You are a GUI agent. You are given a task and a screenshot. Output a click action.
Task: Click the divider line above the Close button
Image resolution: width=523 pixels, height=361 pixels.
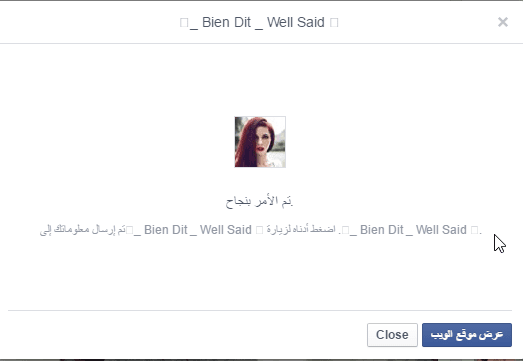260,310
